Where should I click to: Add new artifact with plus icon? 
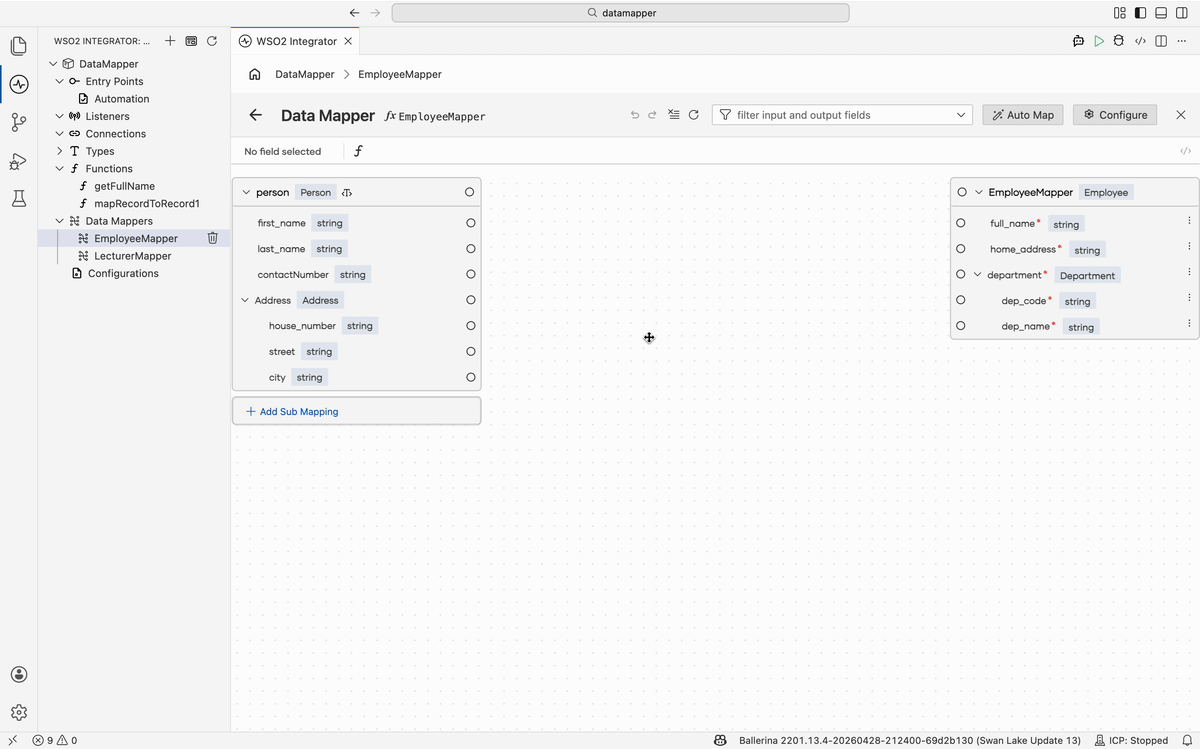(x=170, y=41)
